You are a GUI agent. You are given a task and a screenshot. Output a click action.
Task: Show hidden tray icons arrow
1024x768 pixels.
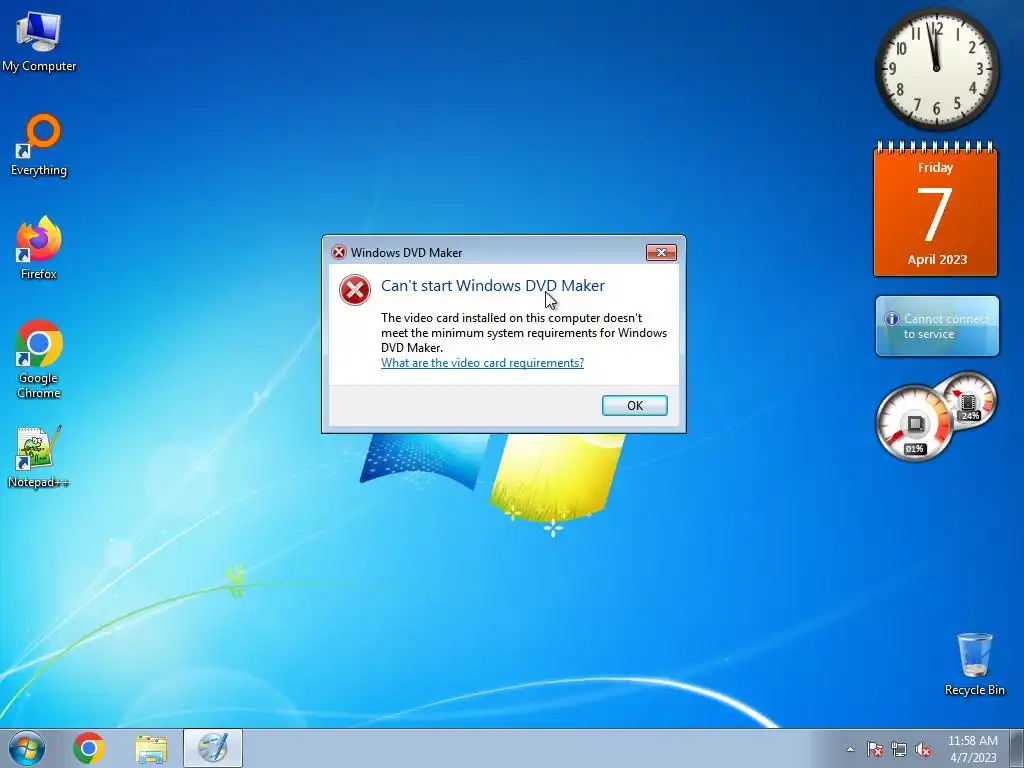(x=850, y=749)
